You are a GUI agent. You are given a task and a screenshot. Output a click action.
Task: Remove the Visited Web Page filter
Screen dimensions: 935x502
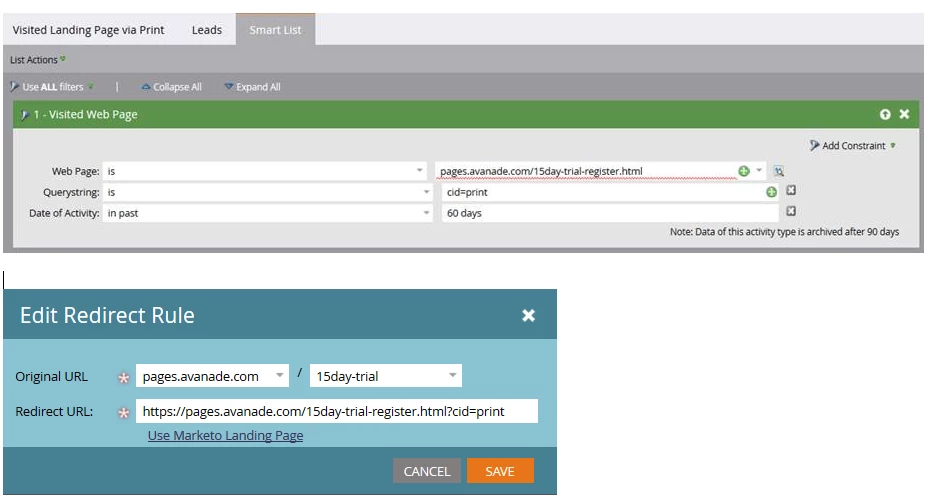click(x=905, y=114)
